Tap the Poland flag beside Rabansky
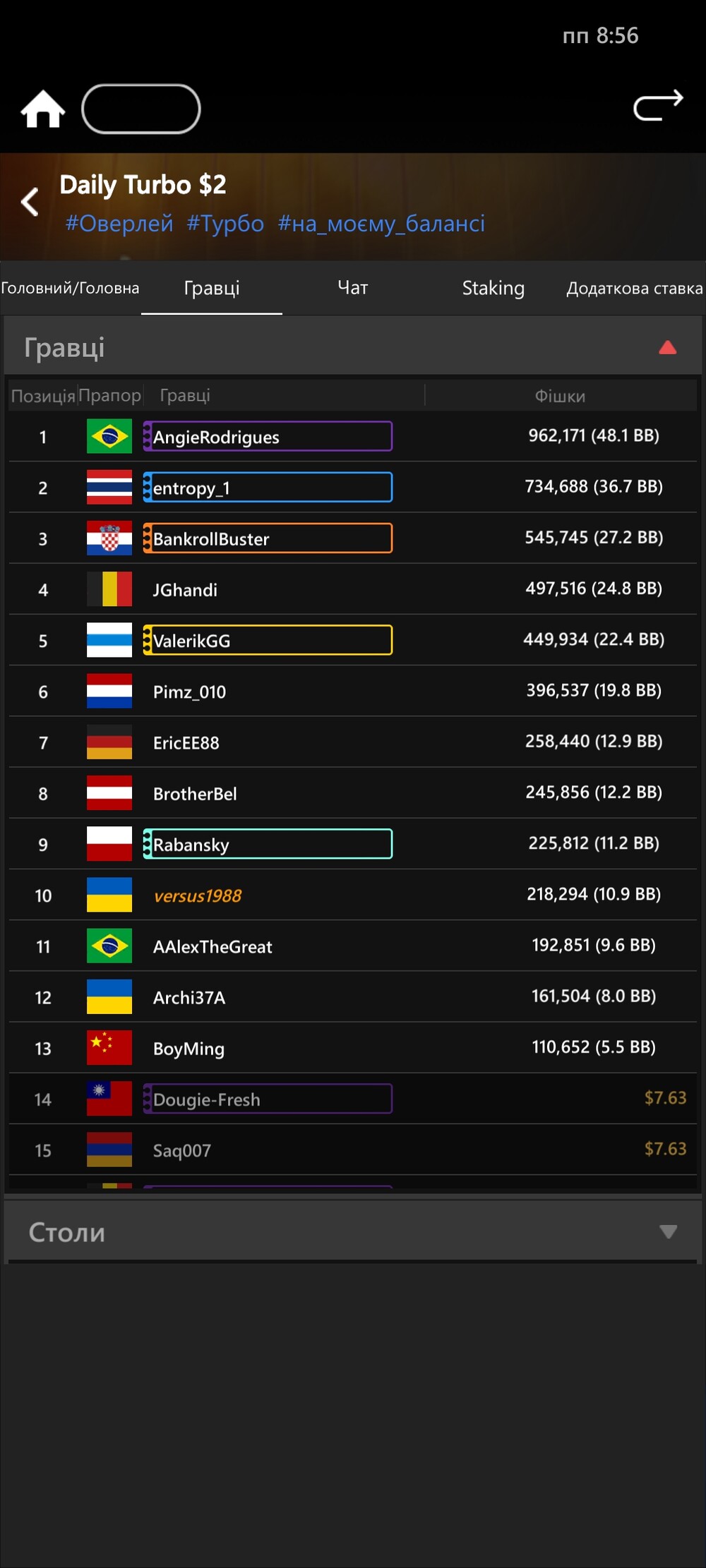Screen dimensions: 706x1568 [109, 844]
